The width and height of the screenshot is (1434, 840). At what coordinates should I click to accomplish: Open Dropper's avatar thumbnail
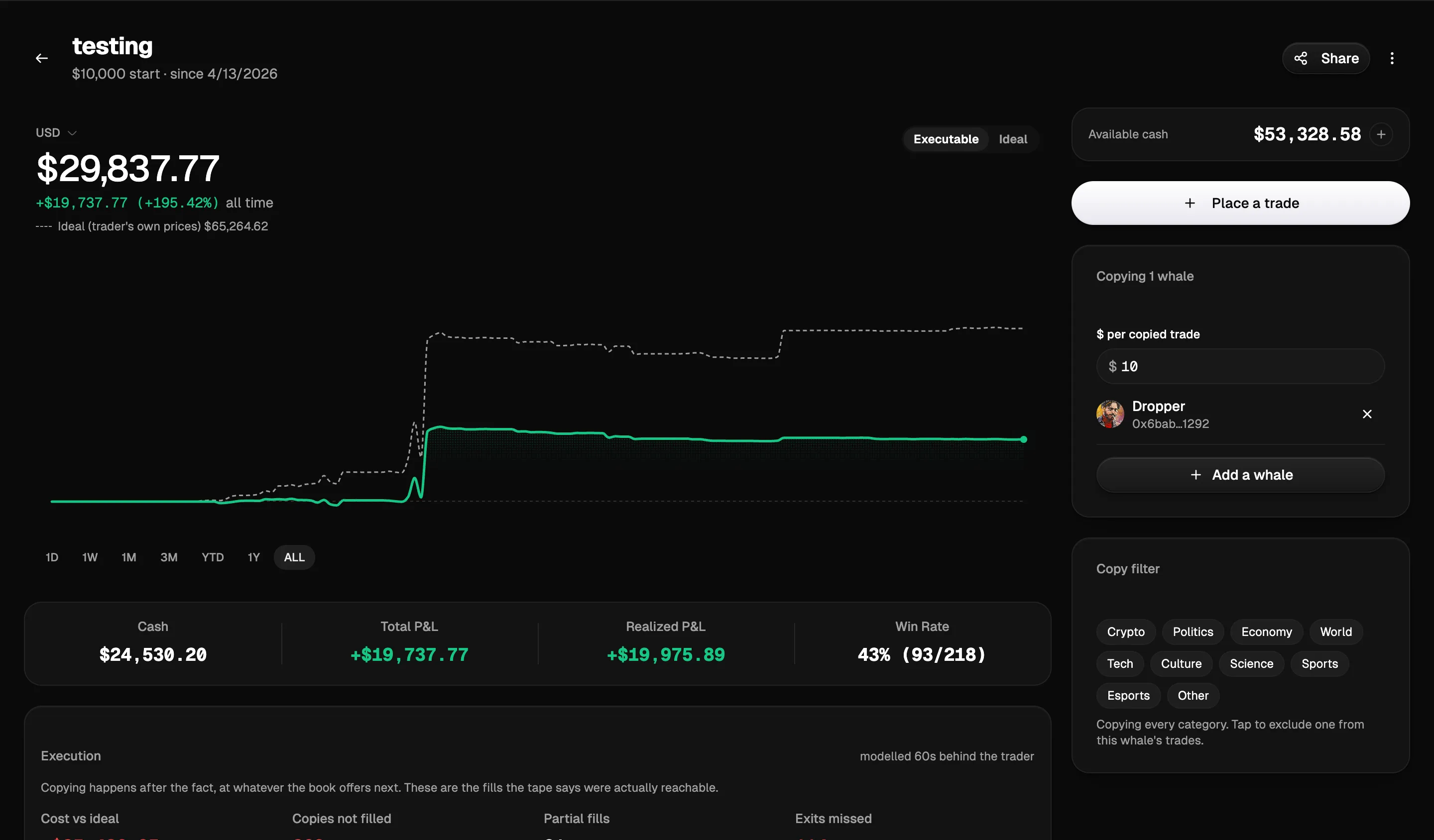[1110, 414]
